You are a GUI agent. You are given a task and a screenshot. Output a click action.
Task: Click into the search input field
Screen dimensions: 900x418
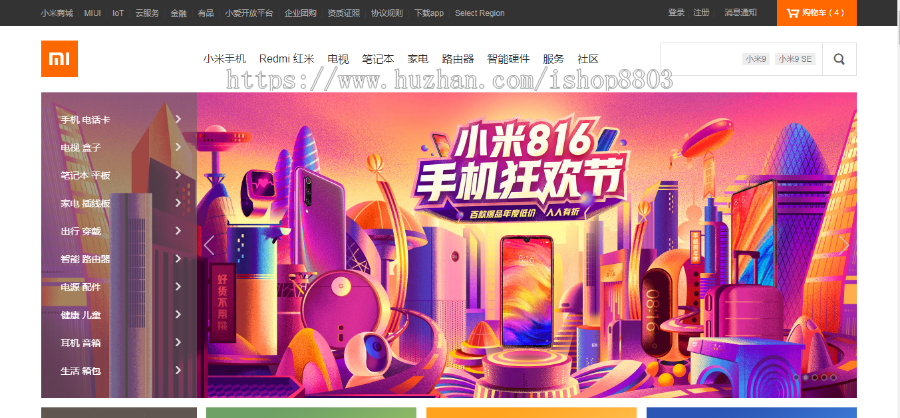point(741,59)
